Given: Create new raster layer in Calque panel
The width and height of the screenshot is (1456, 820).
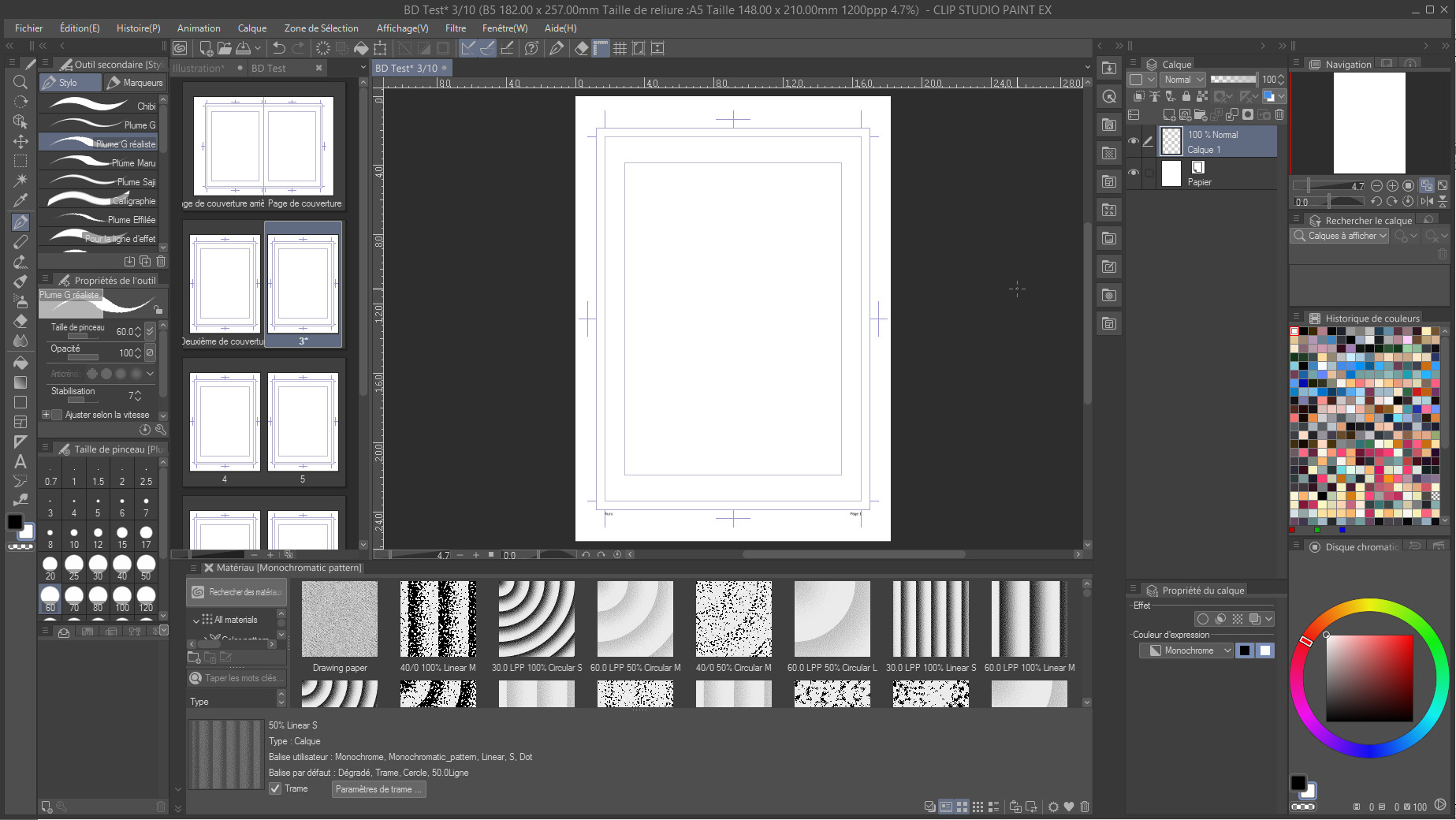Looking at the screenshot, I should [1169, 115].
